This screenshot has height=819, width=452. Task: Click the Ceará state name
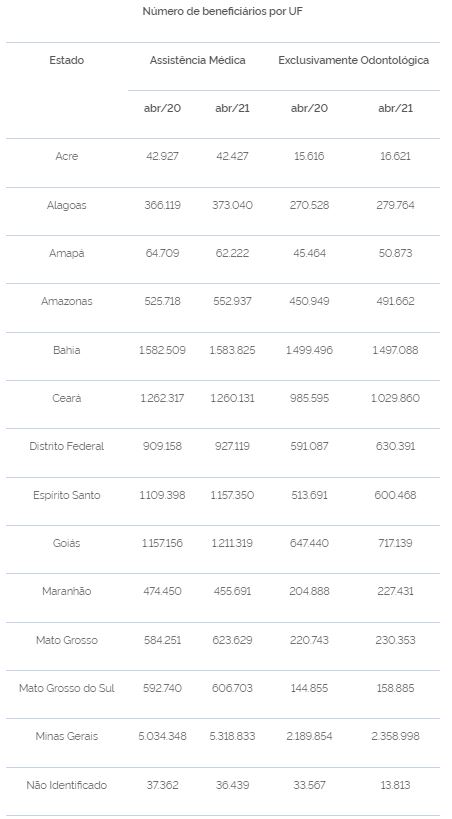coord(66,398)
